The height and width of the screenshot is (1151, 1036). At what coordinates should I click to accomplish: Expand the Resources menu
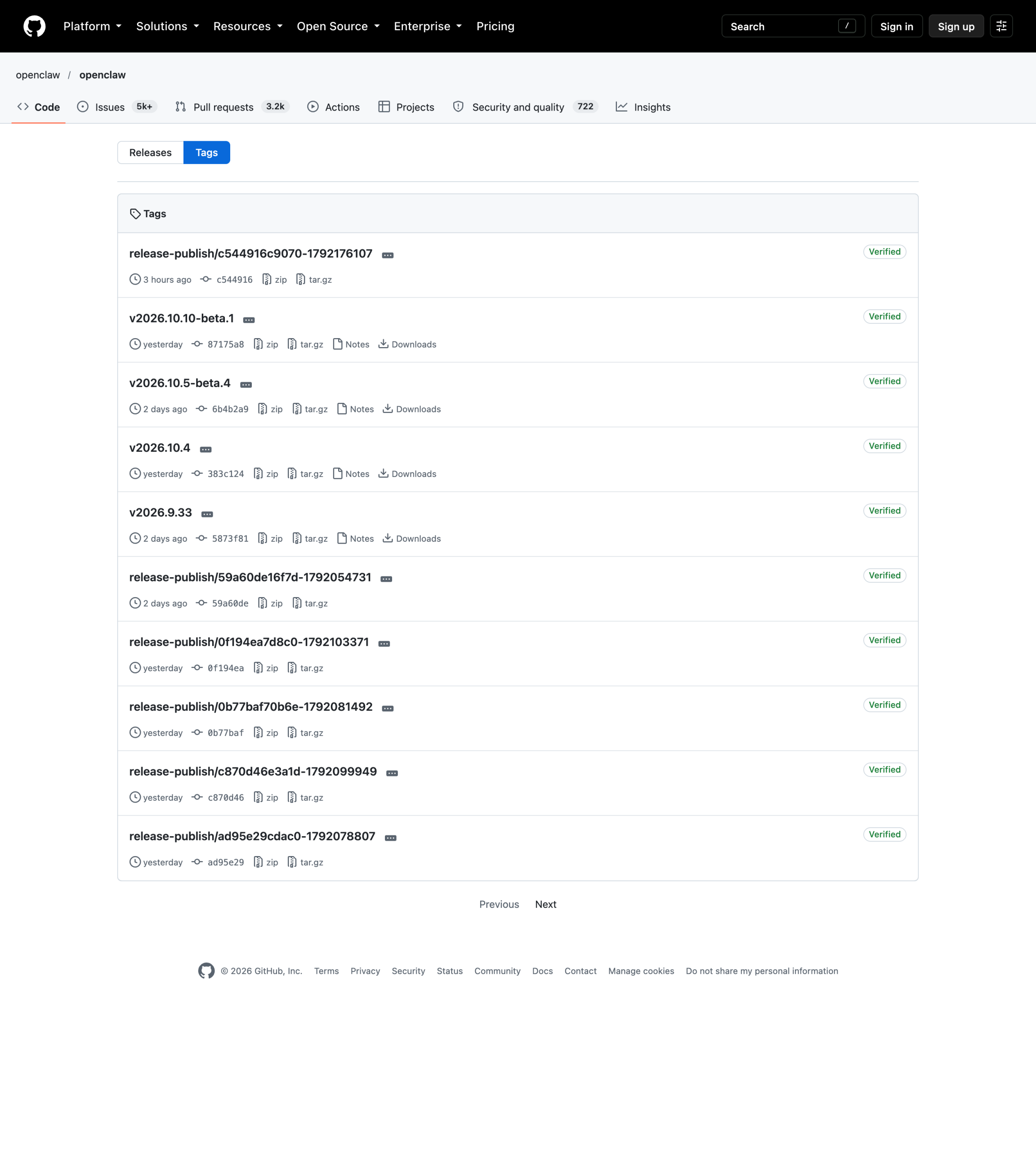point(248,26)
